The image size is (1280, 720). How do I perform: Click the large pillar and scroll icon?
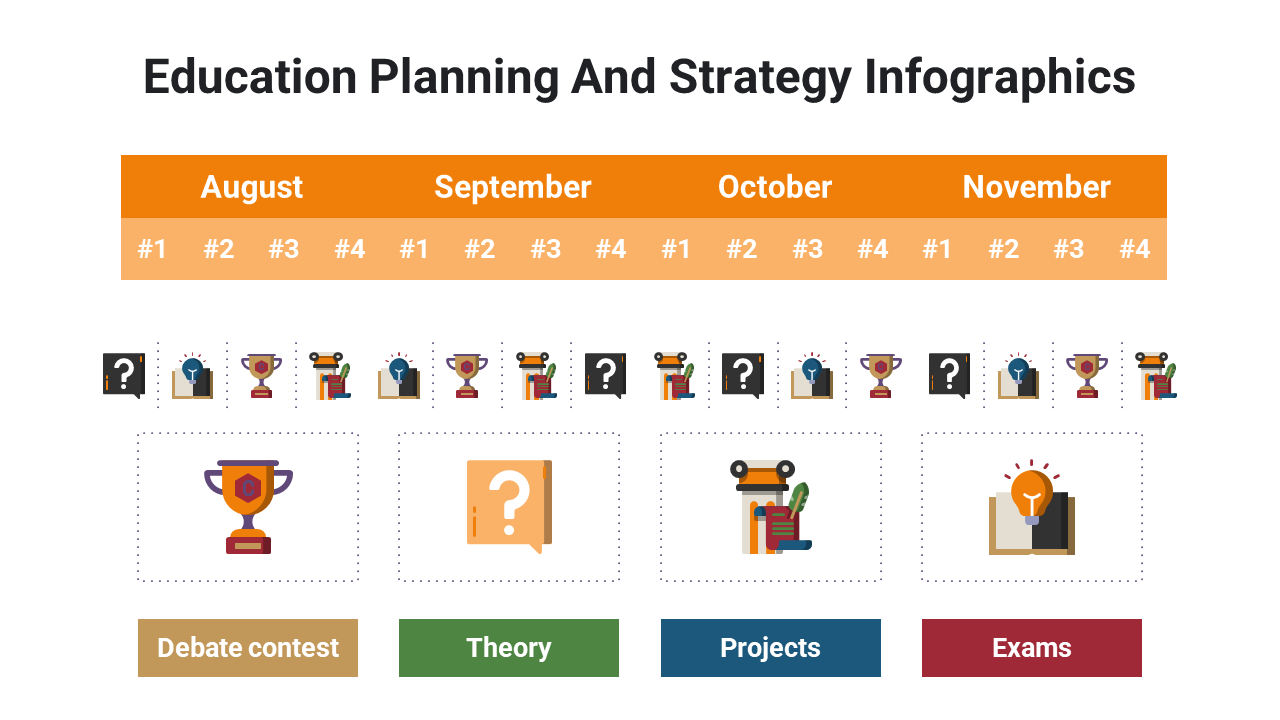click(770, 506)
